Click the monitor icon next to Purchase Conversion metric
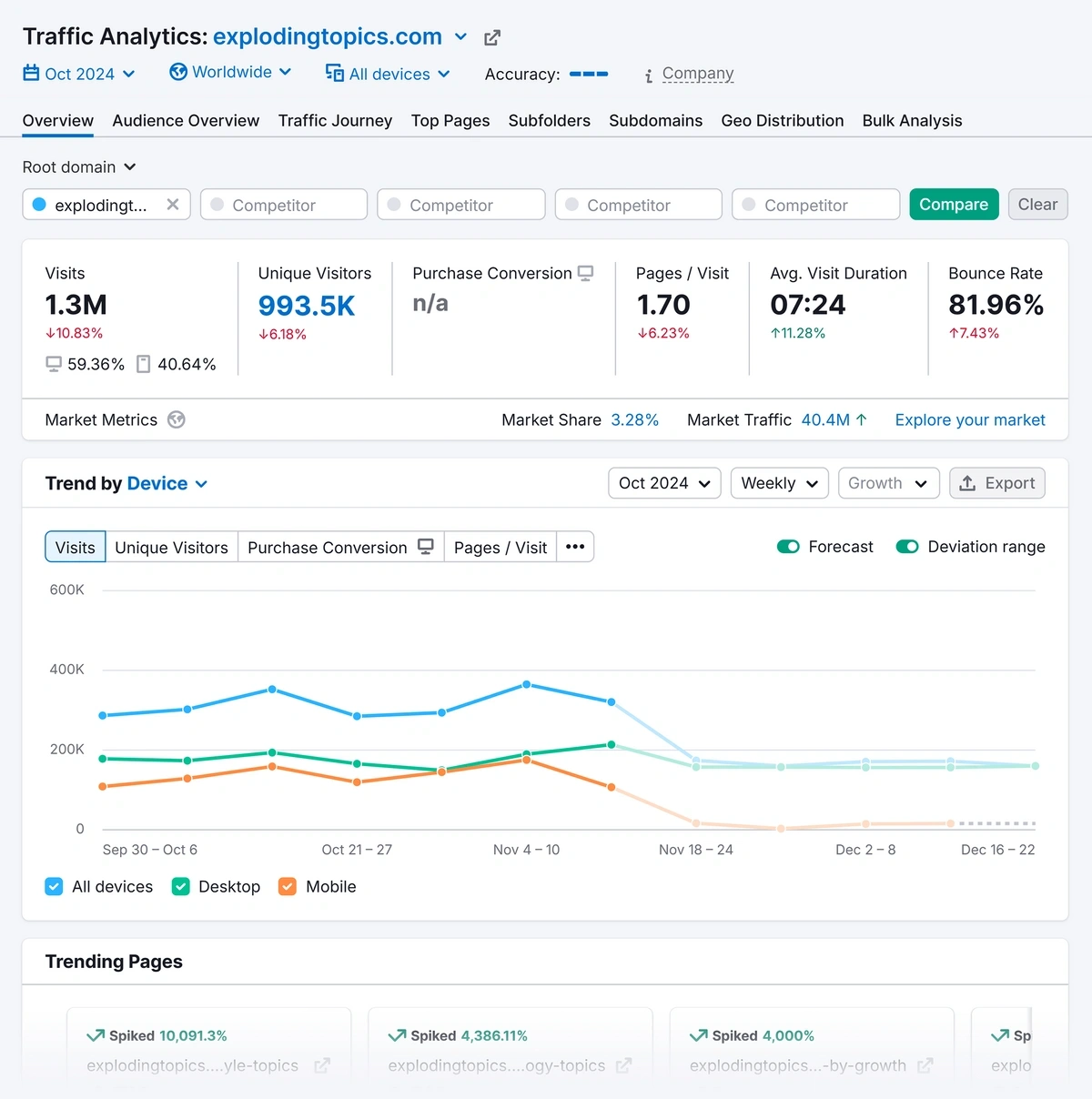 pos(585,273)
